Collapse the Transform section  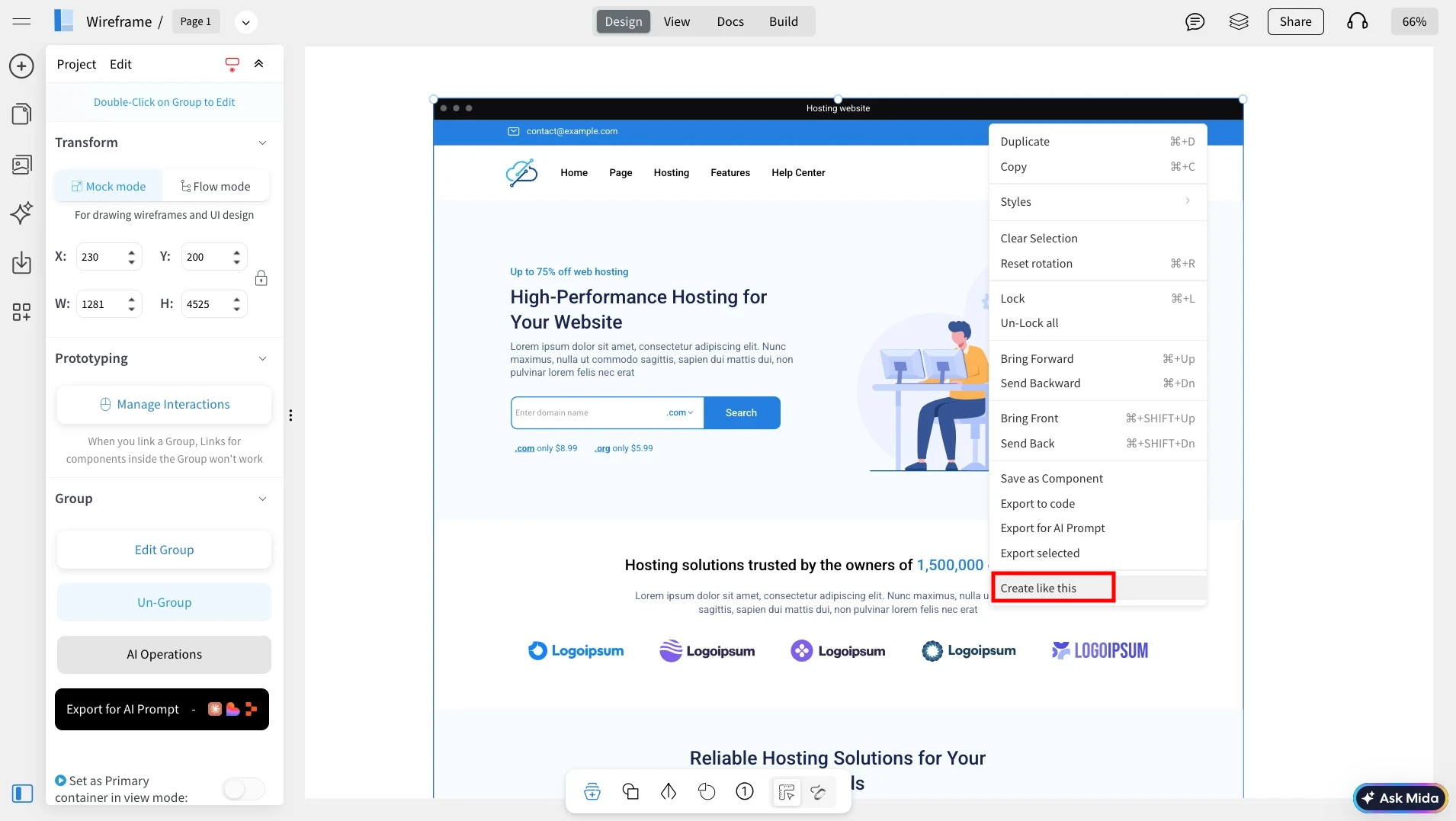click(262, 143)
